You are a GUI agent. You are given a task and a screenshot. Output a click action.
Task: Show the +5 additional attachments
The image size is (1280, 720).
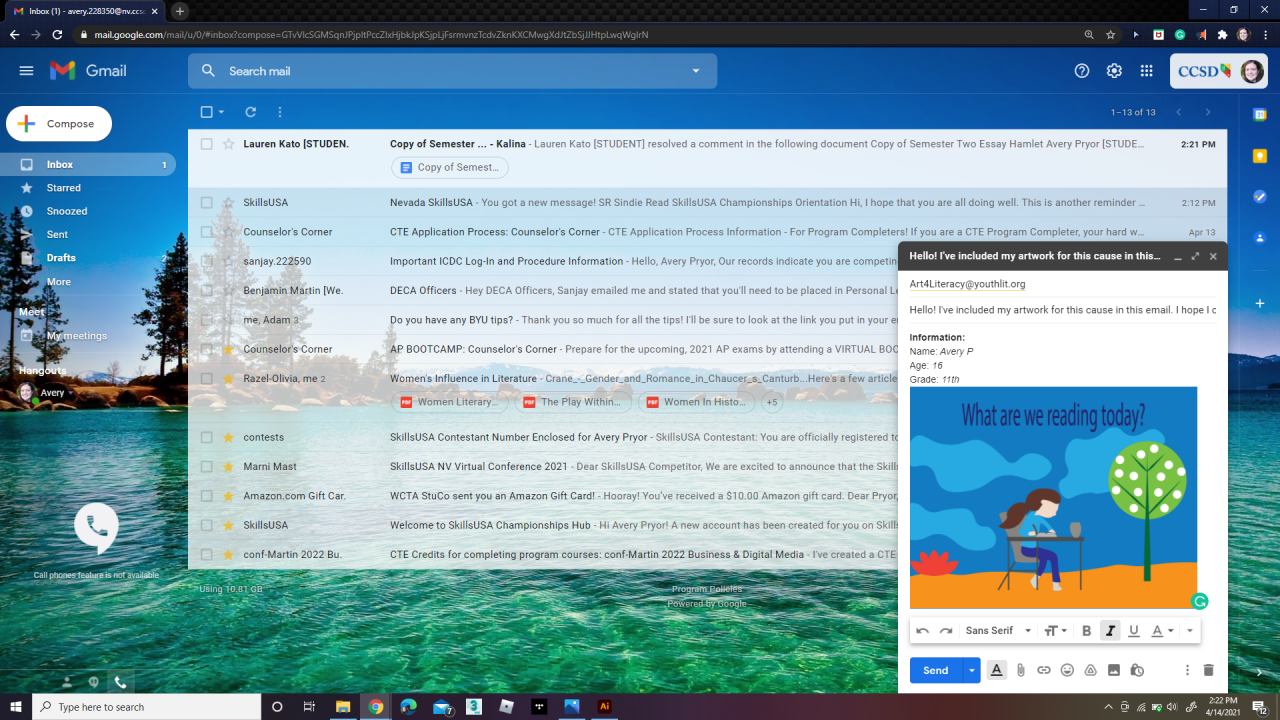point(771,402)
